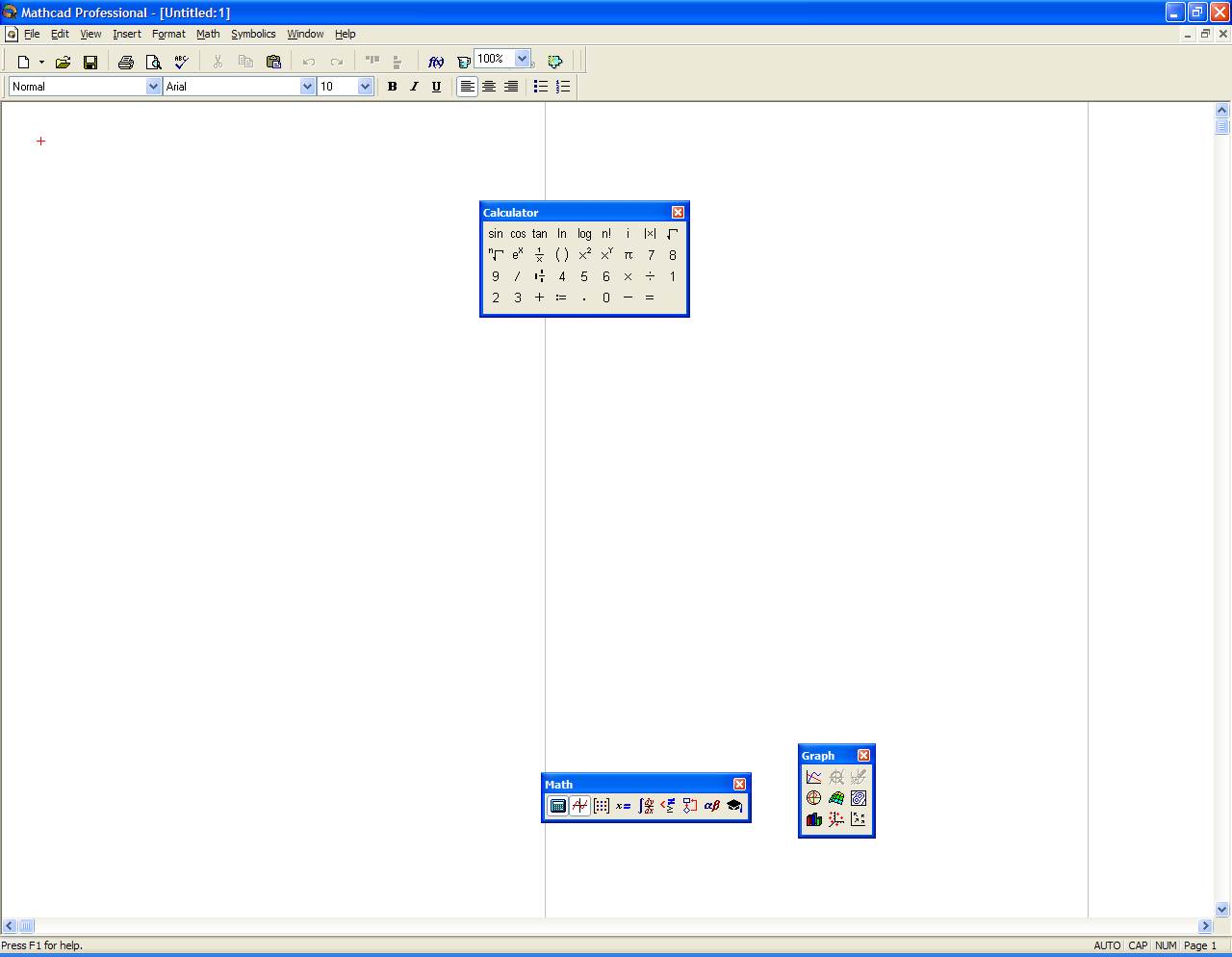This screenshot has width=1232, height=957.
Task: Open the Boolean toolbar icon
Action: (x=668, y=806)
